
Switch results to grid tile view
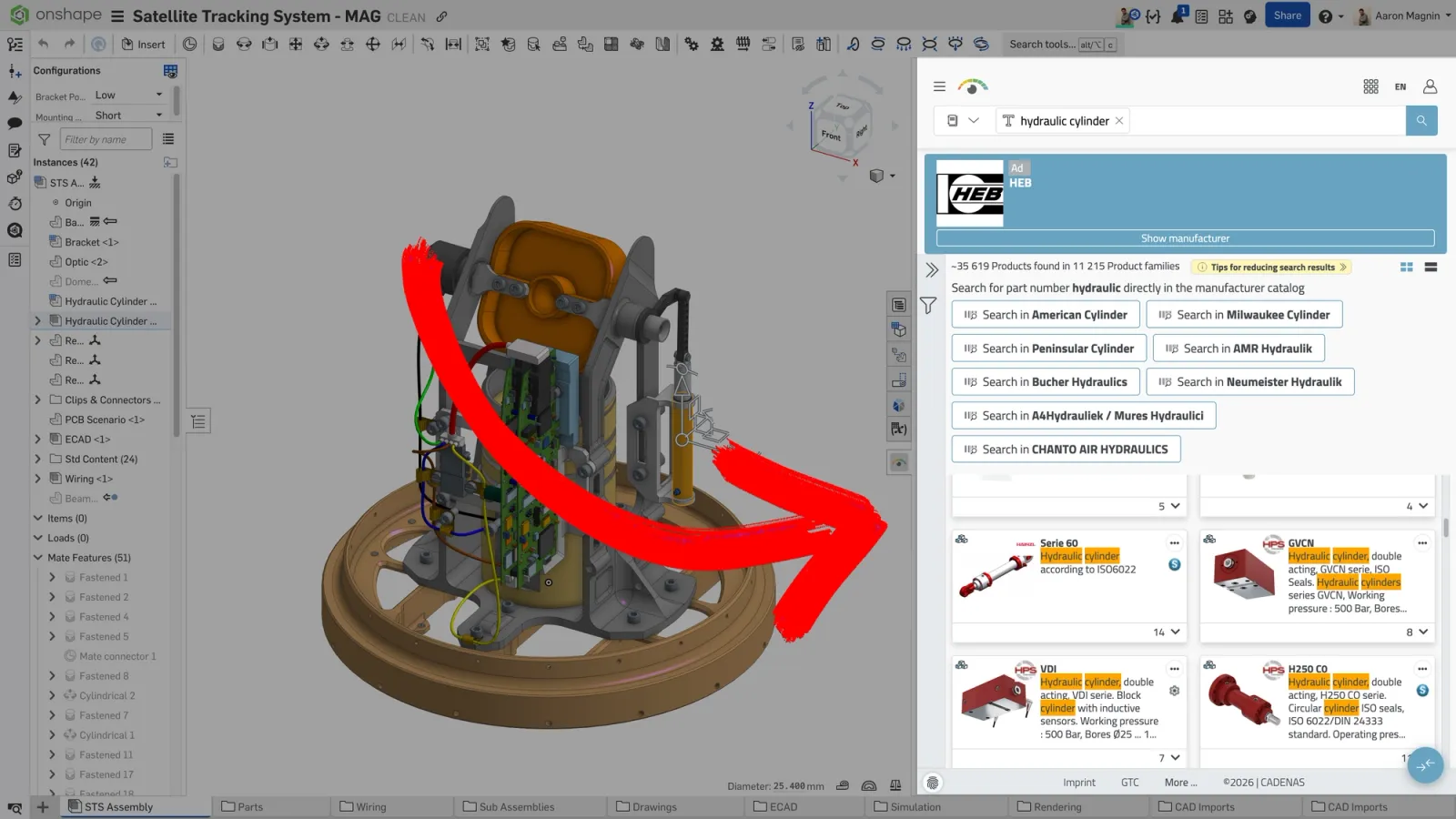click(x=1406, y=268)
